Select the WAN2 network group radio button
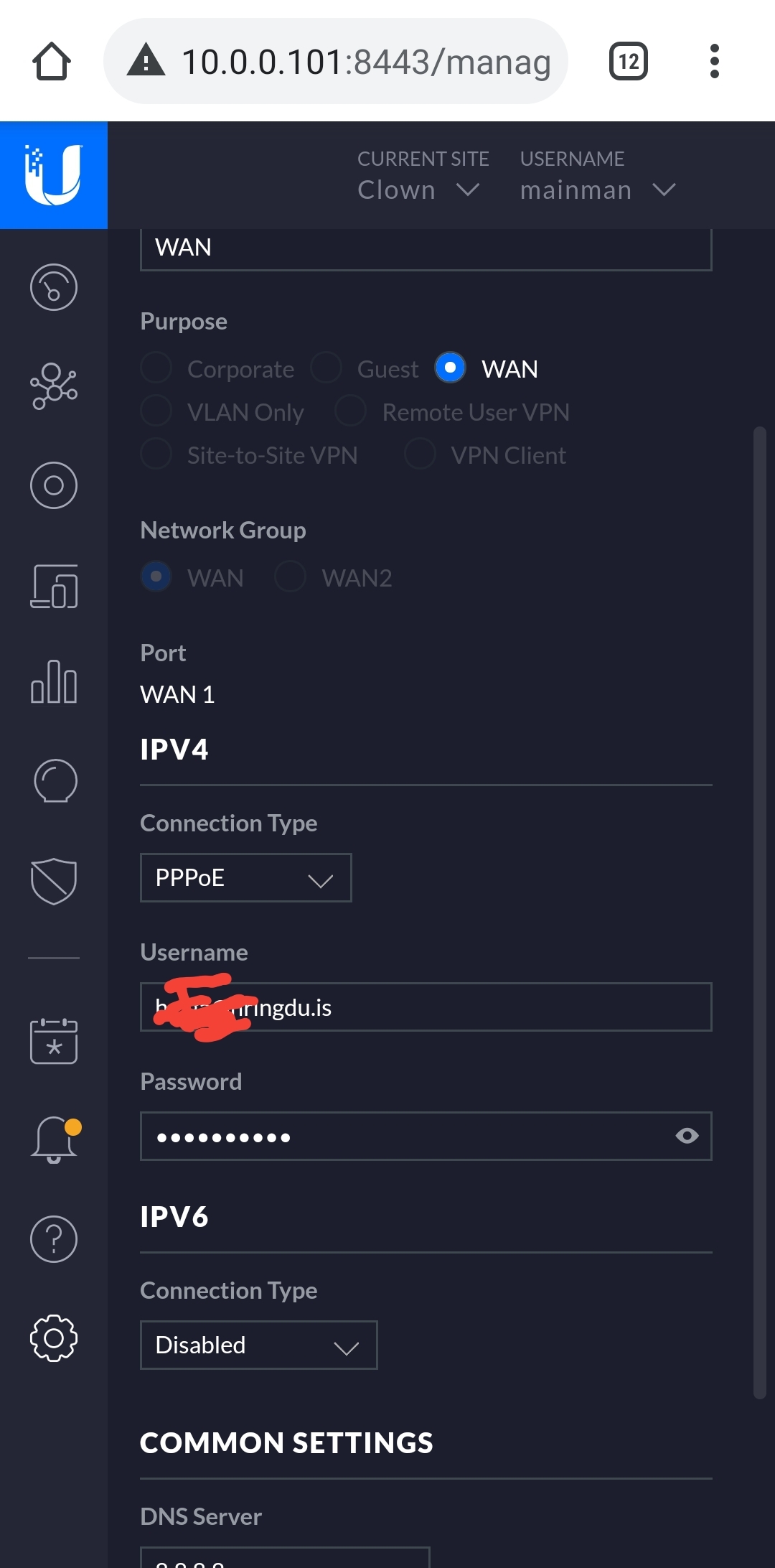This screenshot has height=1568, width=775. click(x=291, y=577)
